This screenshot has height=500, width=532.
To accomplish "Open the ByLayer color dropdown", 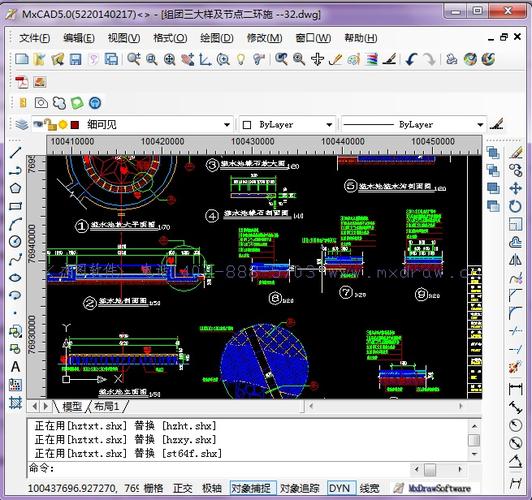I will tap(329, 125).
